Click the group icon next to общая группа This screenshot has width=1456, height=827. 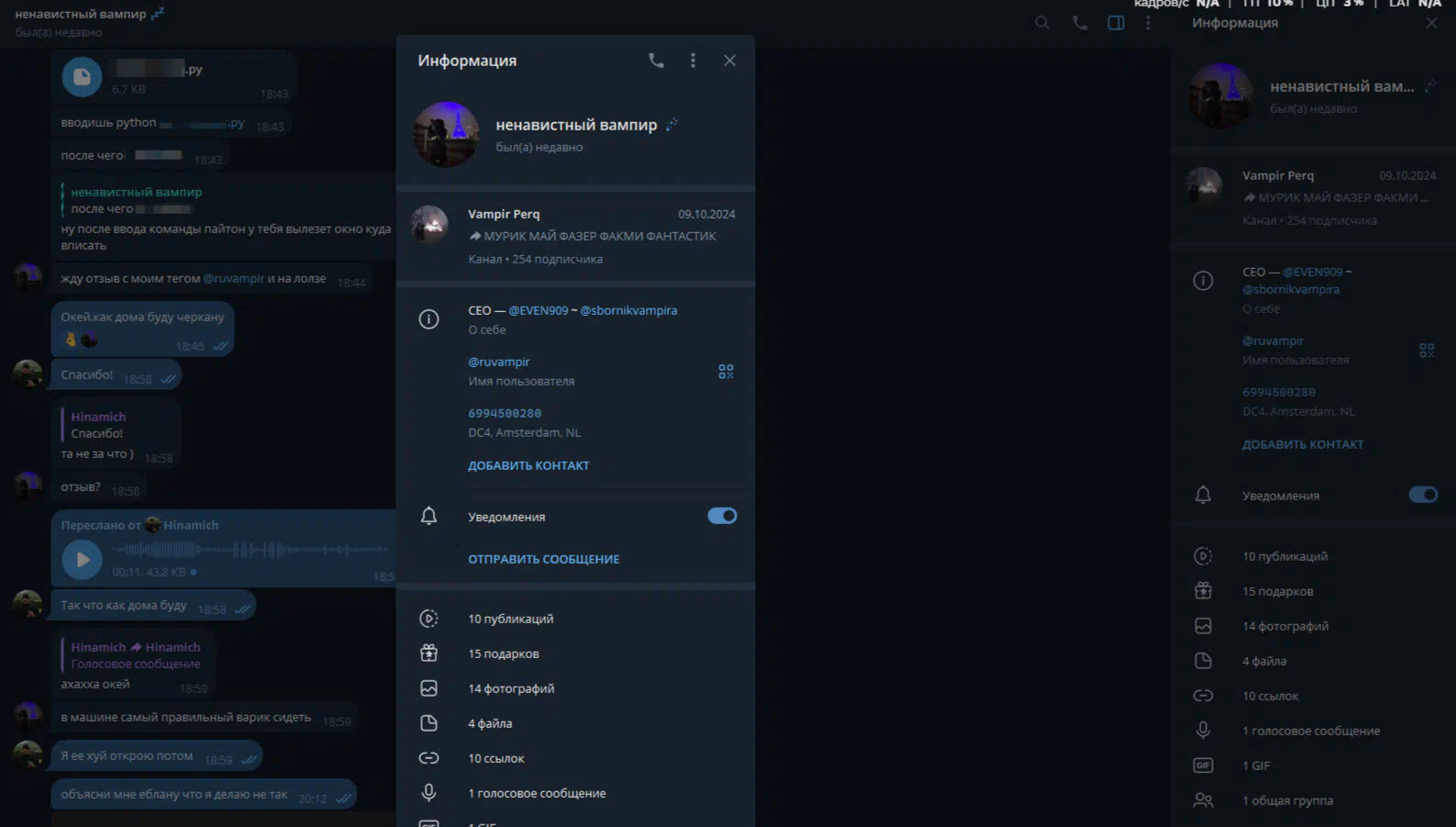[1203, 800]
